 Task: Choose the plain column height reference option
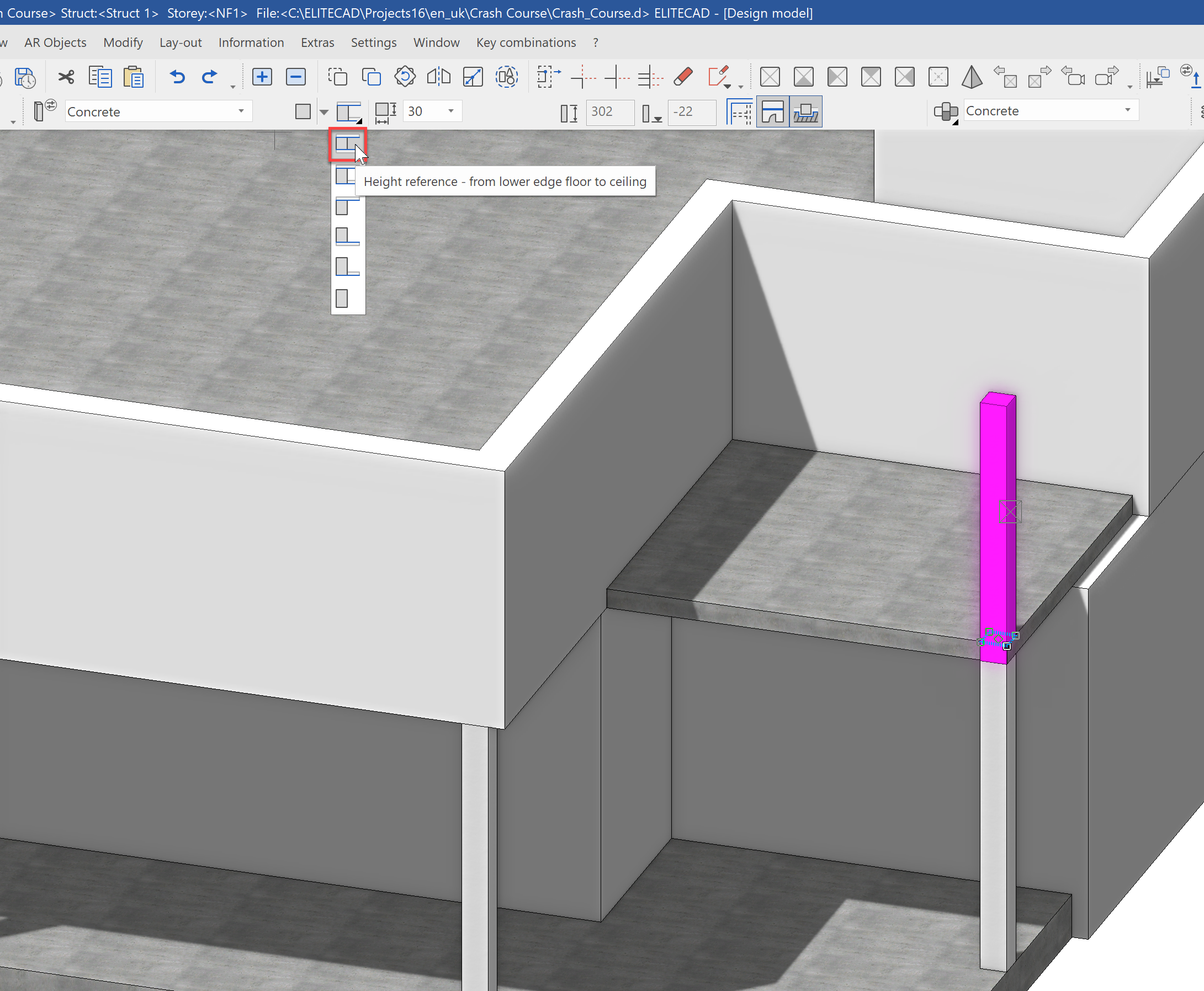tap(342, 298)
